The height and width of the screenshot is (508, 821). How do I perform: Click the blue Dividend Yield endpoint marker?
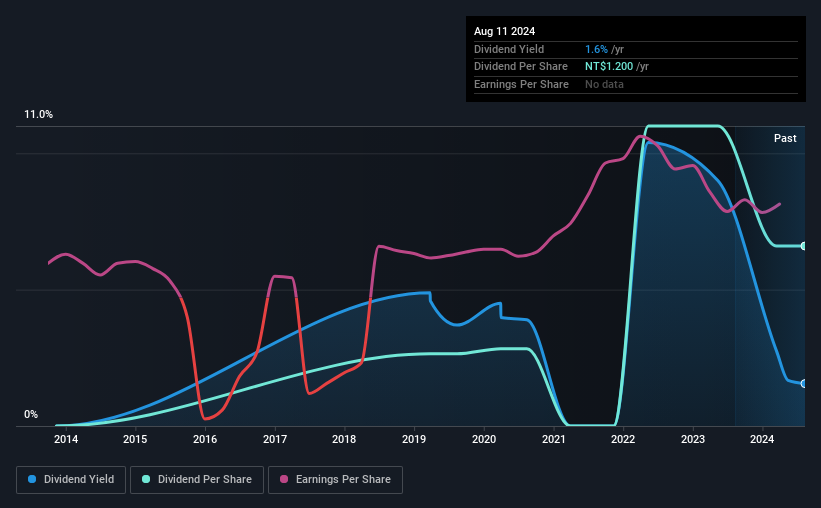pyautogui.click(x=803, y=383)
